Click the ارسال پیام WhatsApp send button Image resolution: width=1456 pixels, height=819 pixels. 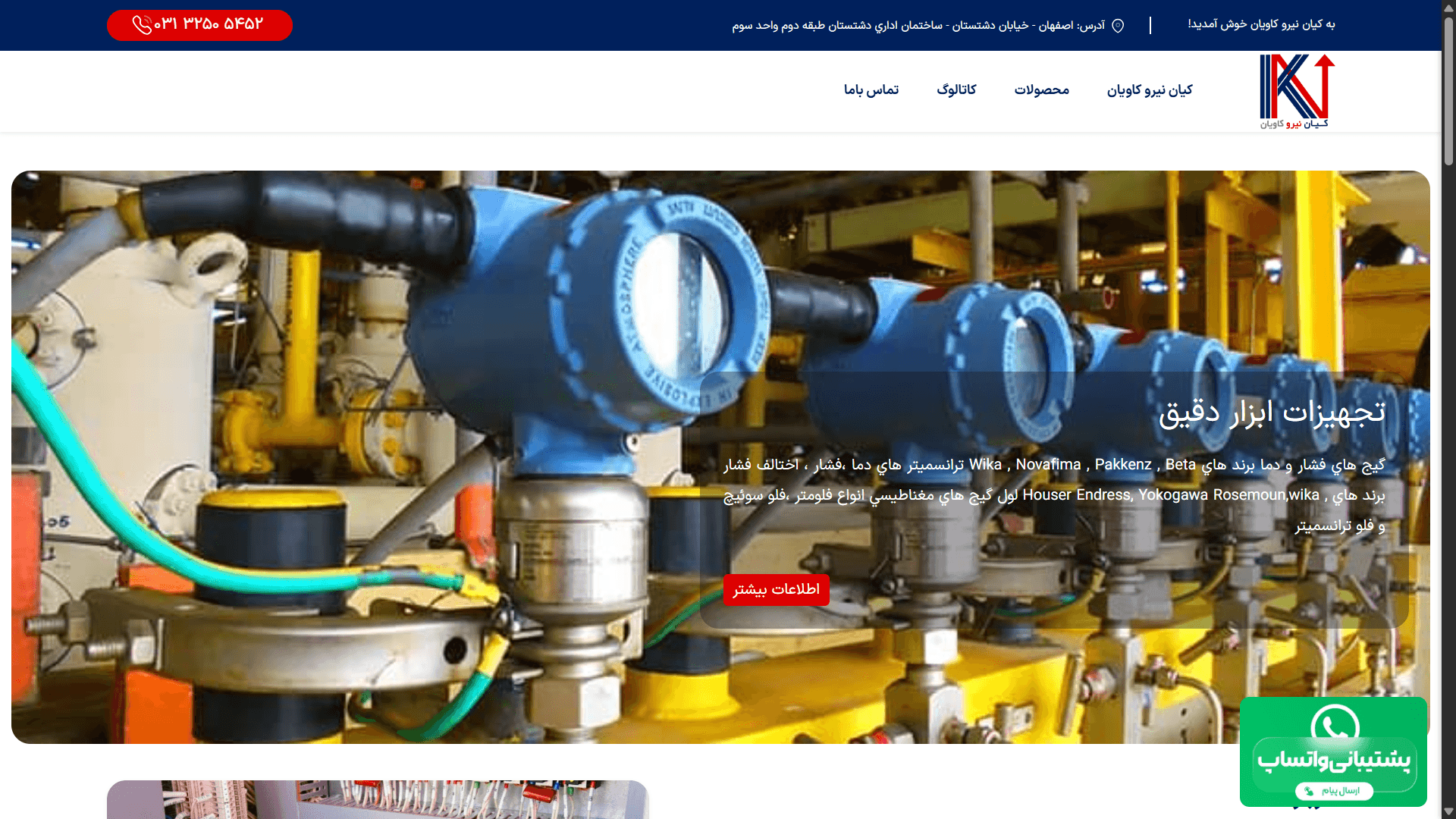tap(1334, 791)
